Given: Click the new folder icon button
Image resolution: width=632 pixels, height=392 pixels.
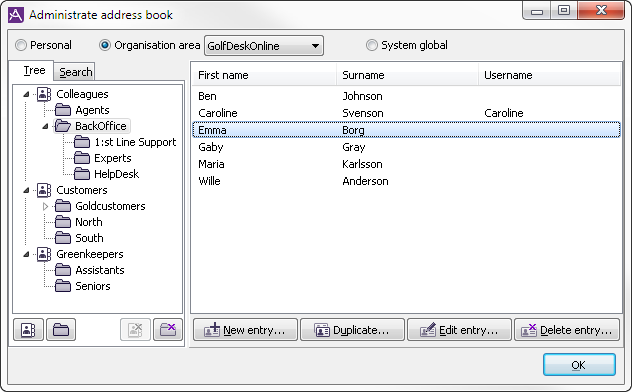Looking at the screenshot, I should point(61,330).
